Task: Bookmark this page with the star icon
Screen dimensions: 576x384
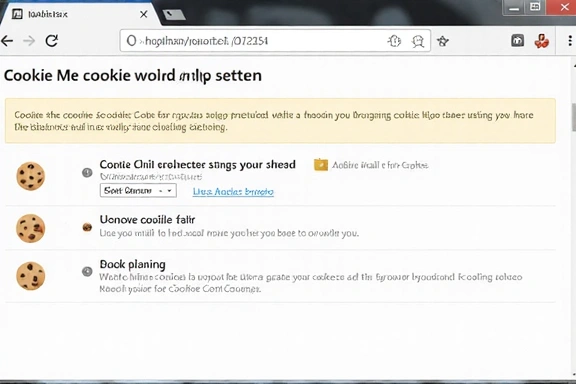Action: 443,41
